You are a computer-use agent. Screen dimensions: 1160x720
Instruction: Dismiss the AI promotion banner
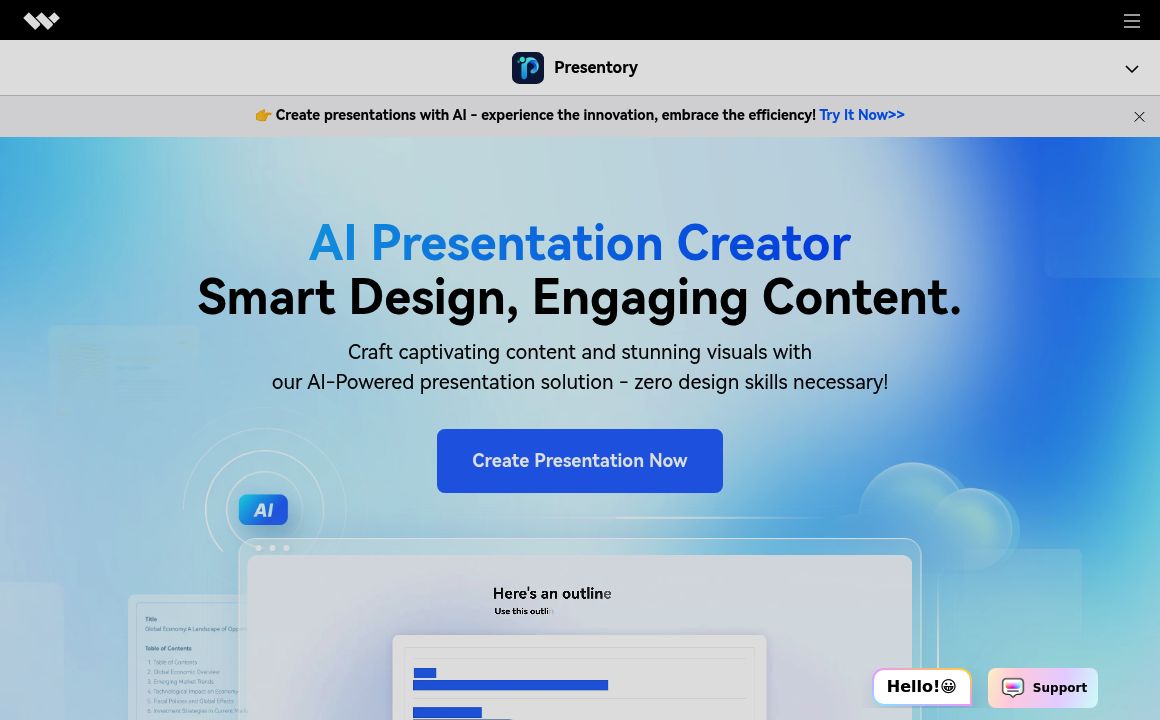tap(1139, 116)
